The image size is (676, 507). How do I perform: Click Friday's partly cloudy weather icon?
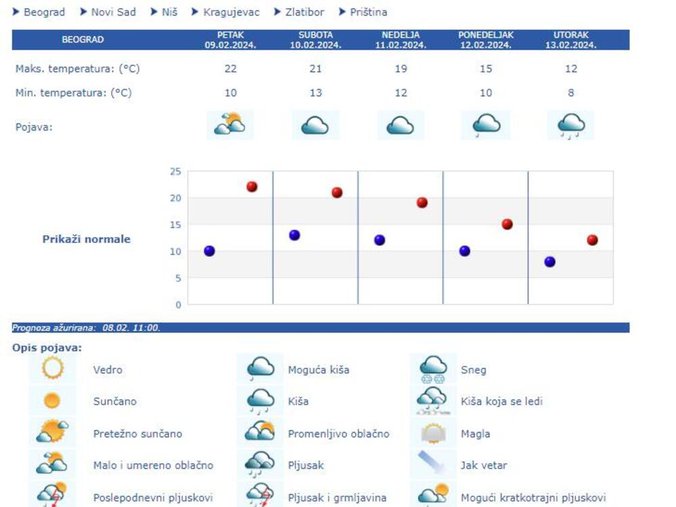(x=229, y=125)
